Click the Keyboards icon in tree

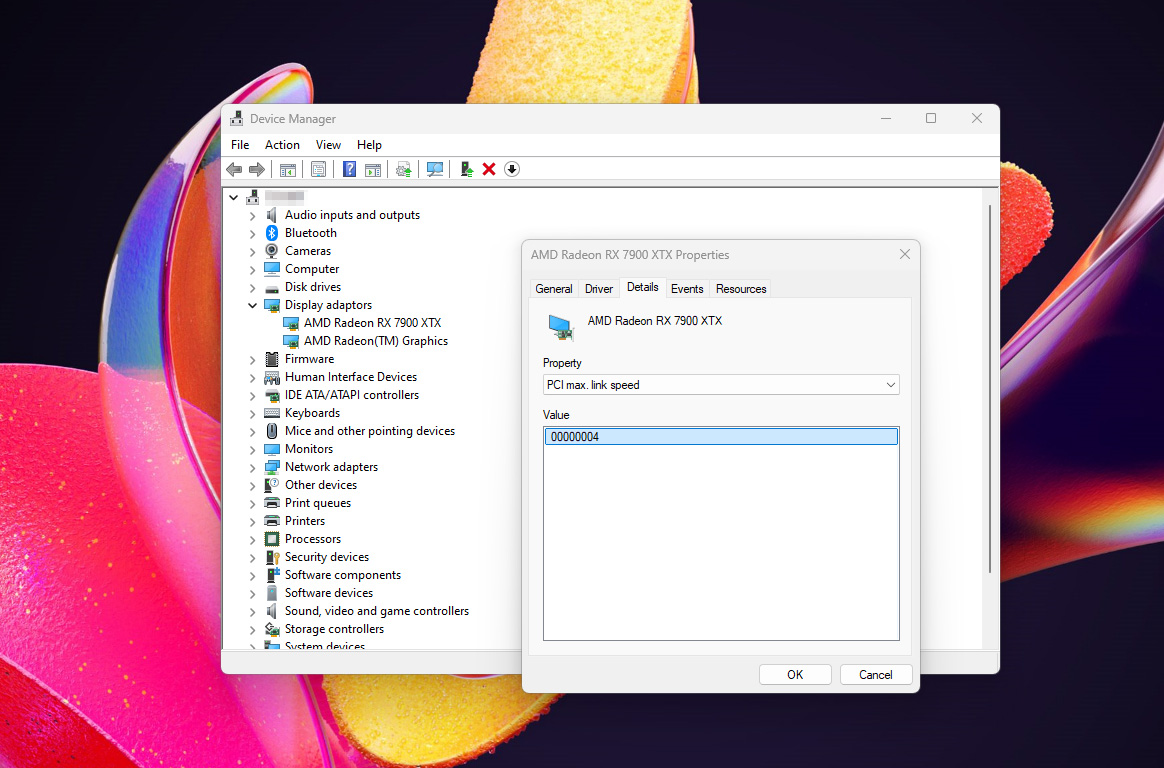click(272, 413)
